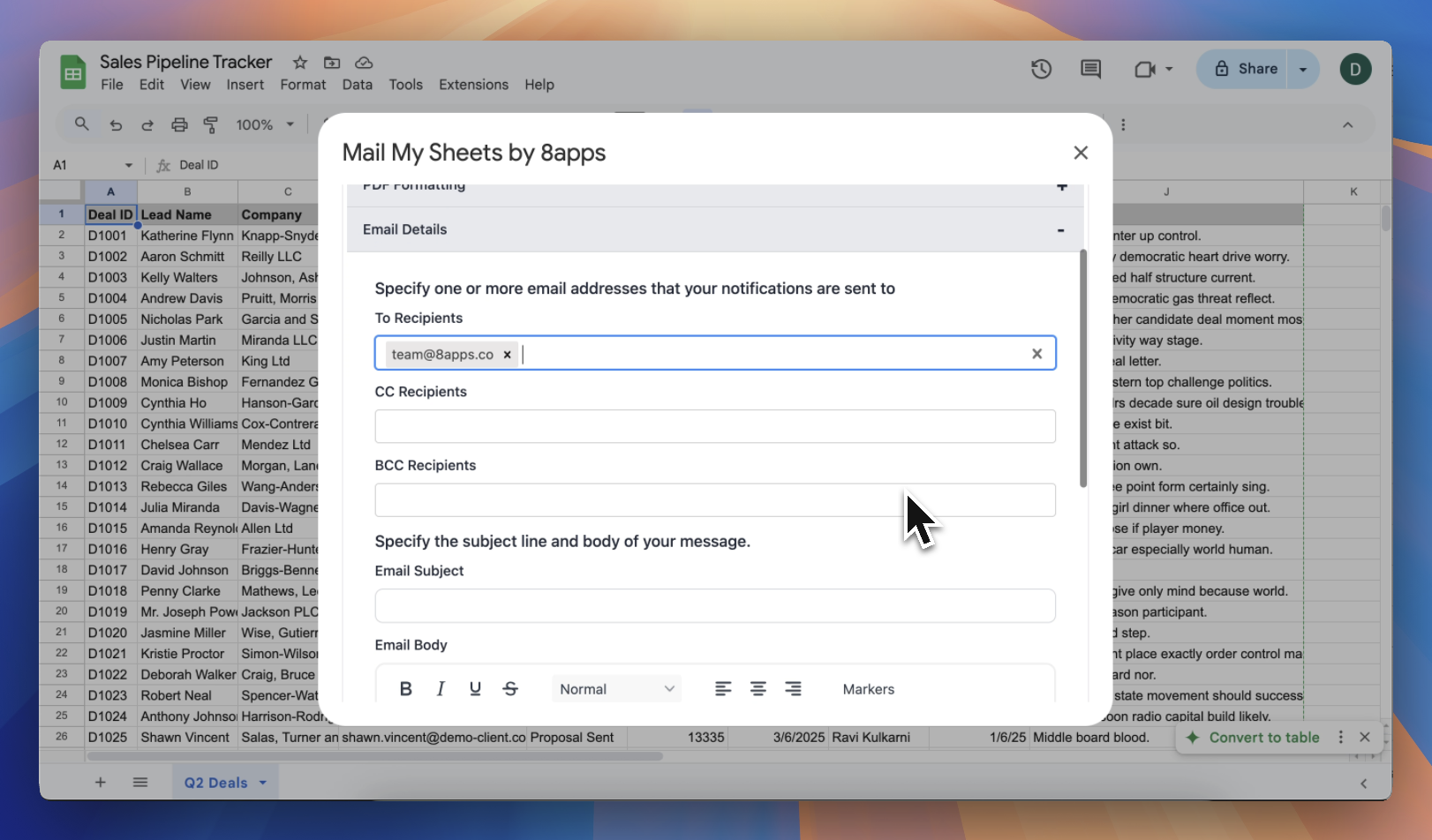Open the cell name box dropdown
Viewport: 1432px width, 840px height.
click(129, 165)
